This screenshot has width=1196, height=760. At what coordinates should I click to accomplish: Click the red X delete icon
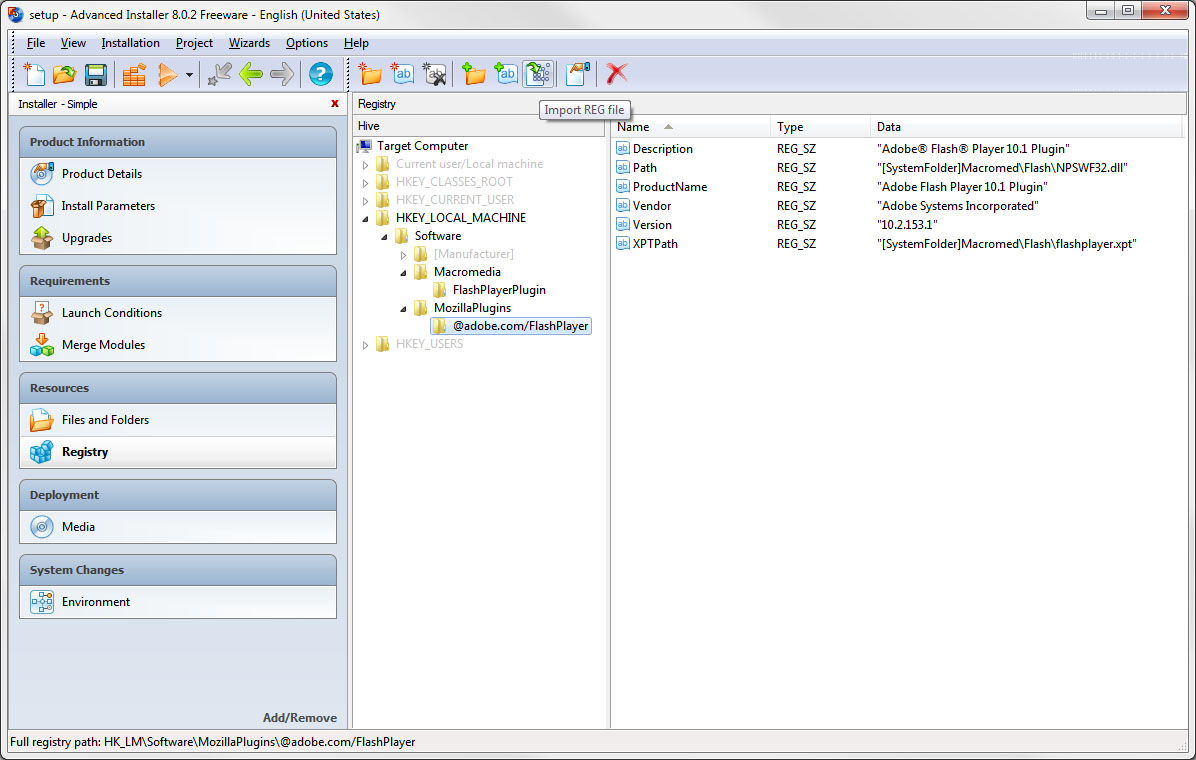(617, 74)
